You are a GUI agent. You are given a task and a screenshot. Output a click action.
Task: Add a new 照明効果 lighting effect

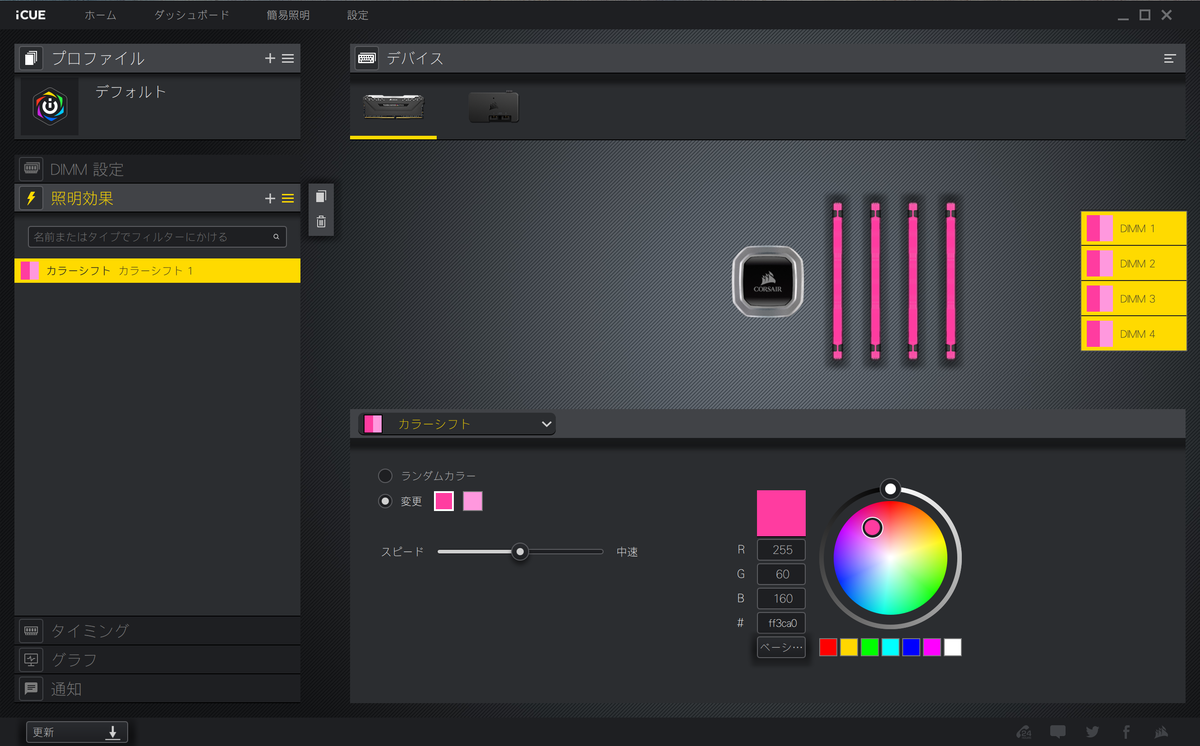click(270, 199)
